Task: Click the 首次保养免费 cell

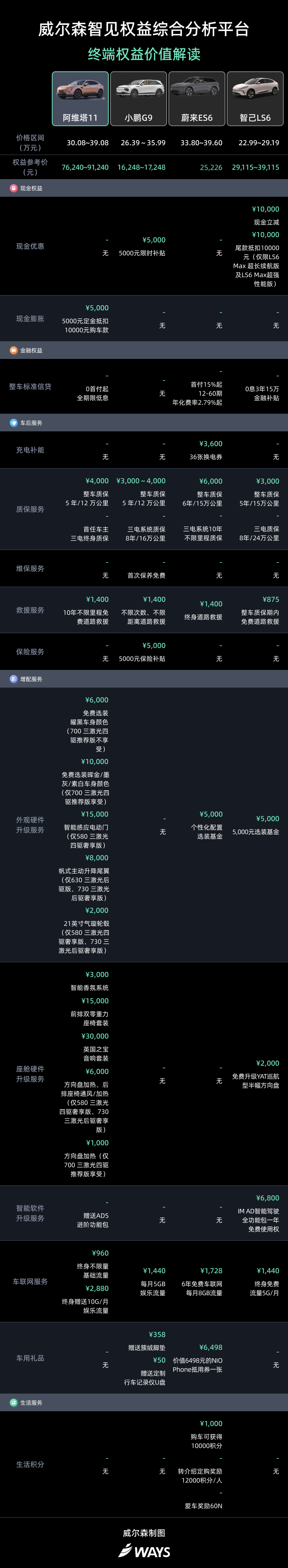Action: coord(147,575)
